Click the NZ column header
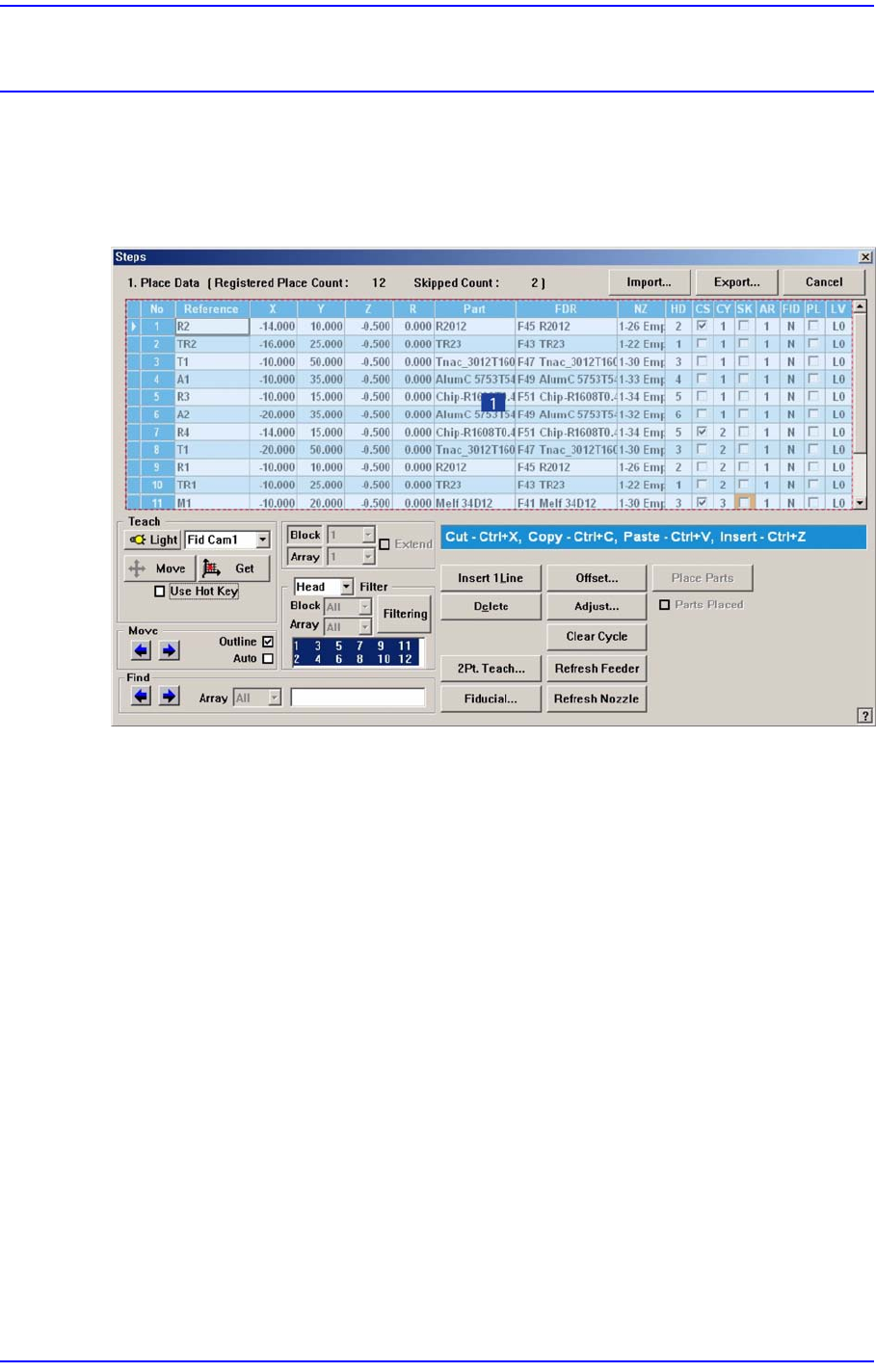This screenshot has height=1372, width=876. click(x=641, y=309)
